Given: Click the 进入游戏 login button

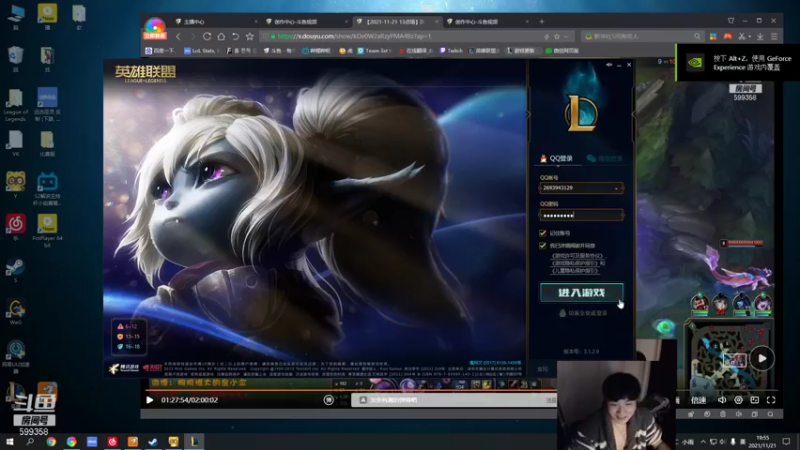Looking at the screenshot, I should pyautogui.click(x=582, y=292).
